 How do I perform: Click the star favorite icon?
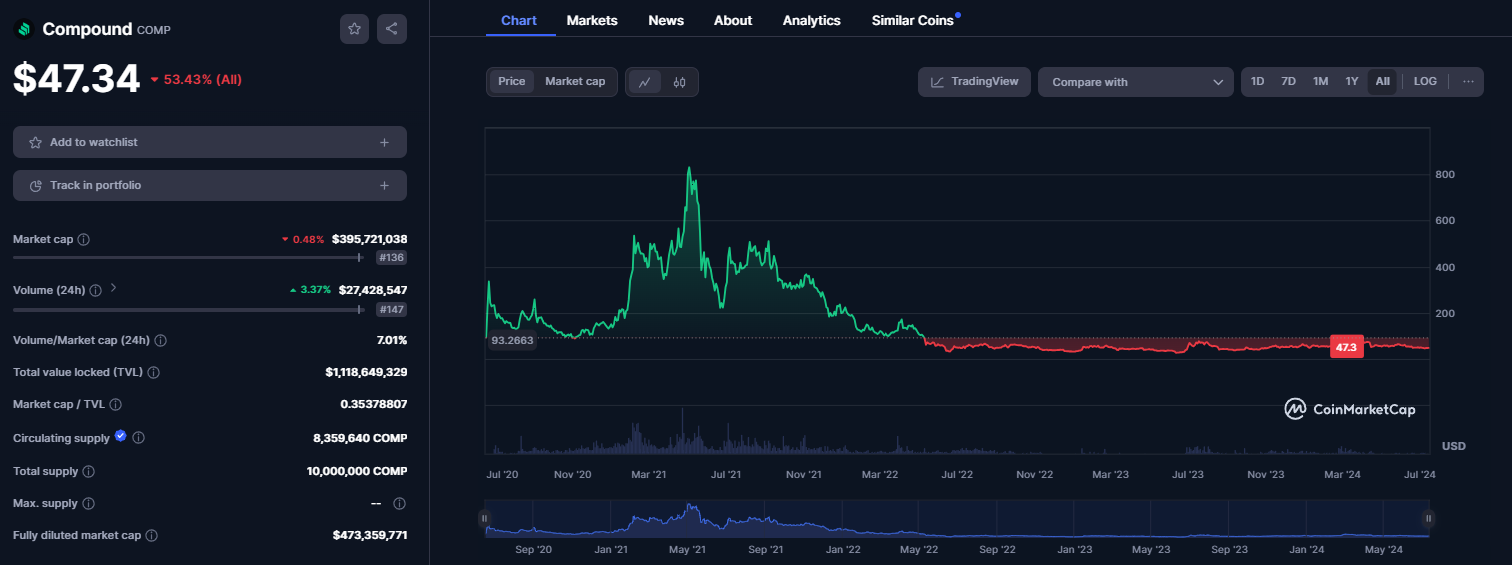(x=354, y=29)
